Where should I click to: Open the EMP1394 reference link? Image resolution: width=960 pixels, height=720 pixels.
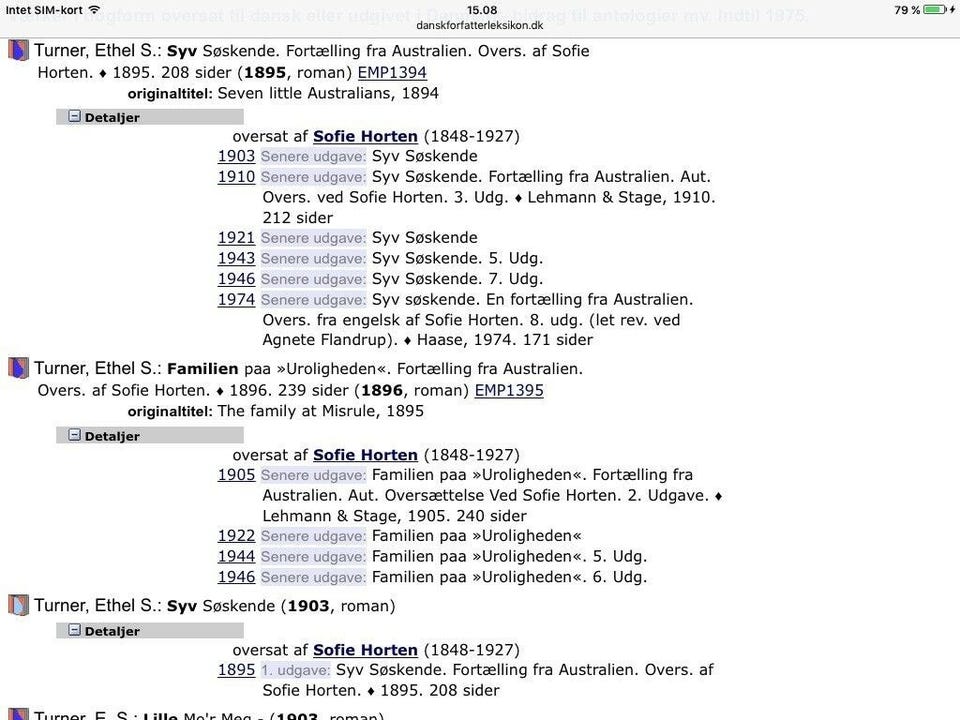(x=392, y=72)
